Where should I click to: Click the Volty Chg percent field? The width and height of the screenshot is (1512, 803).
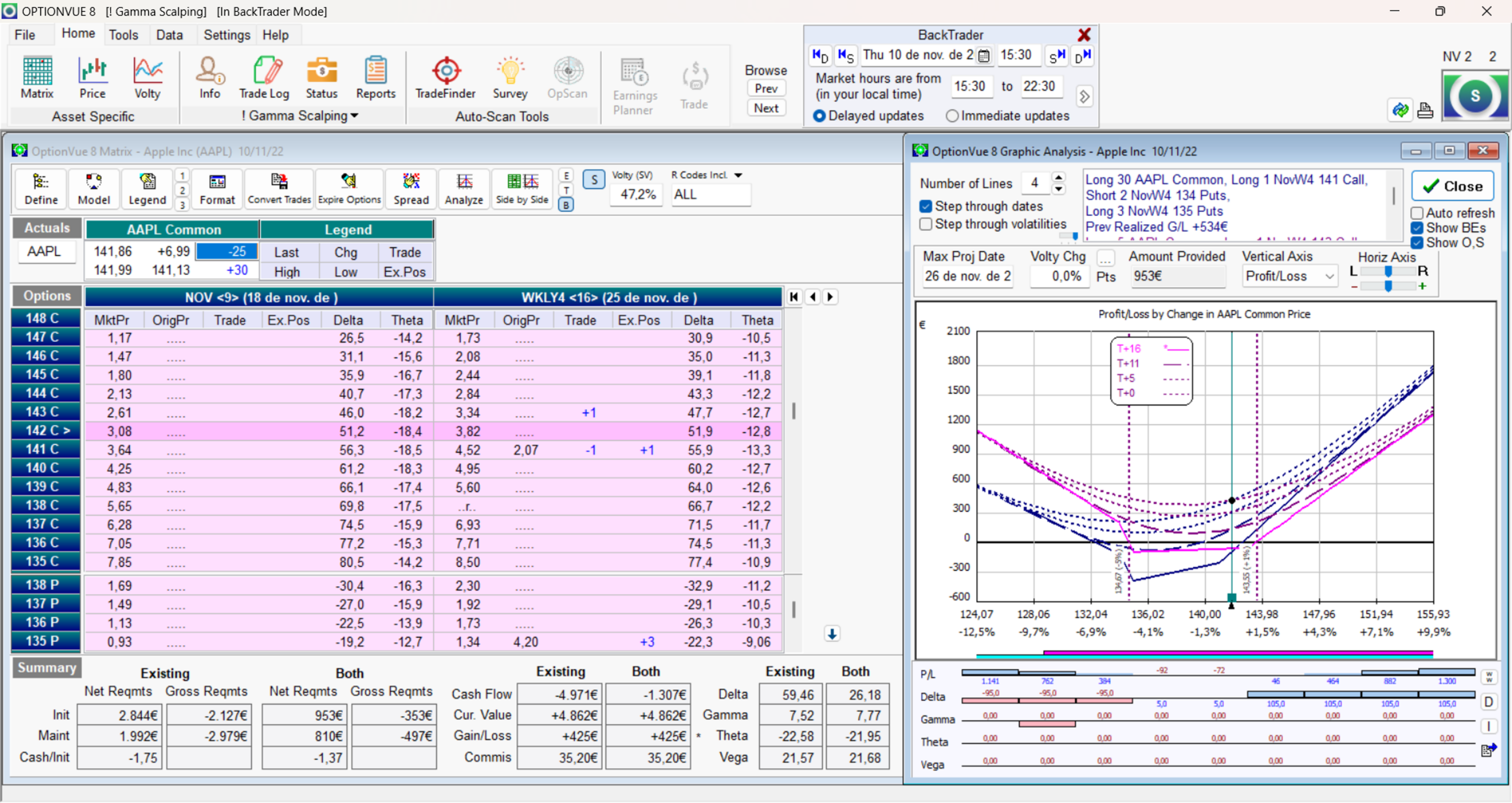[1059, 276]
